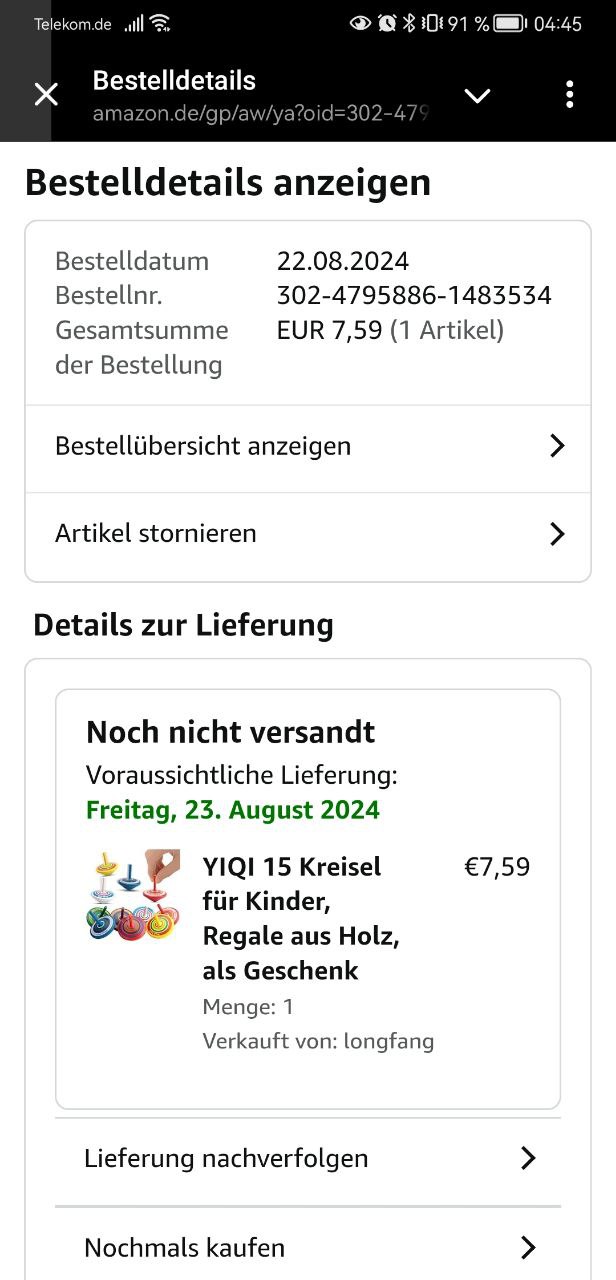This screenshot has width=616, height=1280.
Task: Open the three-dot overflow menu
Action: (x=569, y=95)
